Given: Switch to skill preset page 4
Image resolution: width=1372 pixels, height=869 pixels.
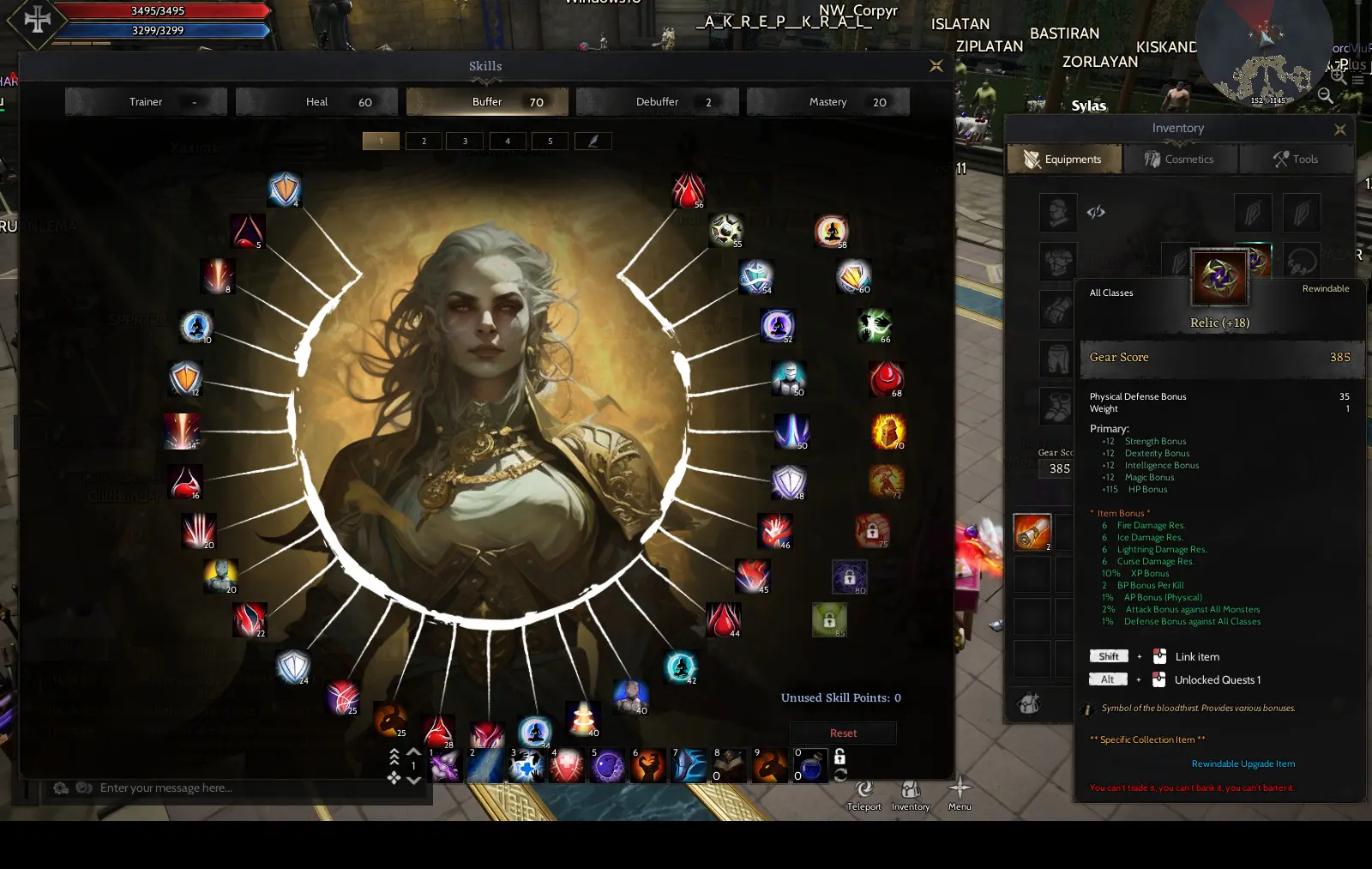Looking at the screenshot, I should [x=508, y=141].
